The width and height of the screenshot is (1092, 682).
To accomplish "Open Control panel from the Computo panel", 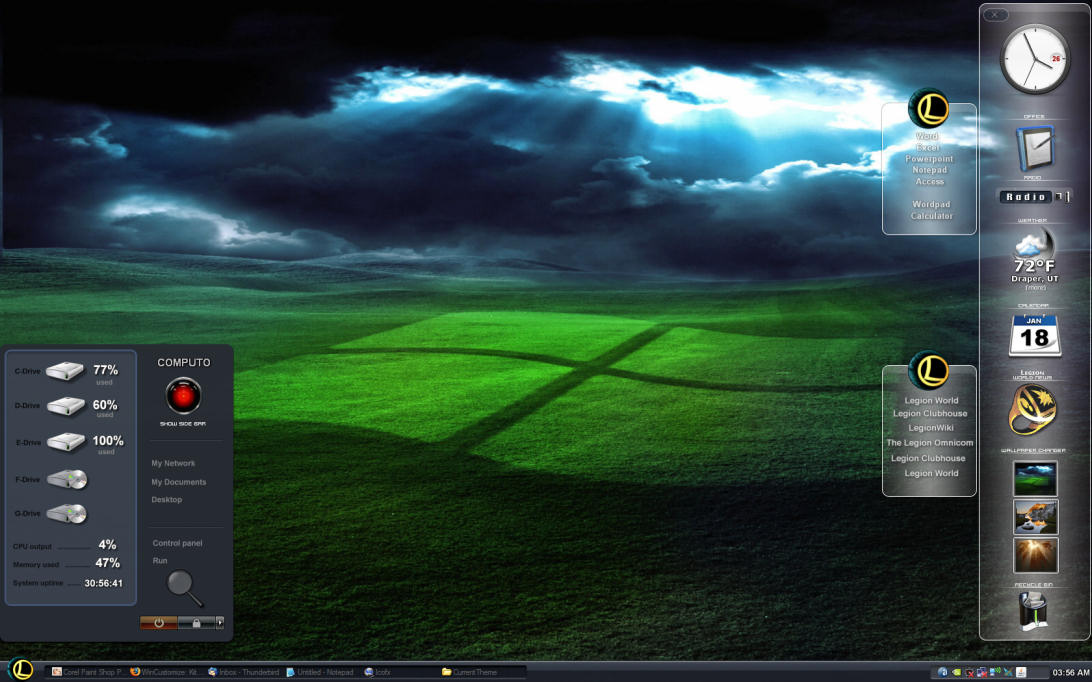I will (177, 543).
